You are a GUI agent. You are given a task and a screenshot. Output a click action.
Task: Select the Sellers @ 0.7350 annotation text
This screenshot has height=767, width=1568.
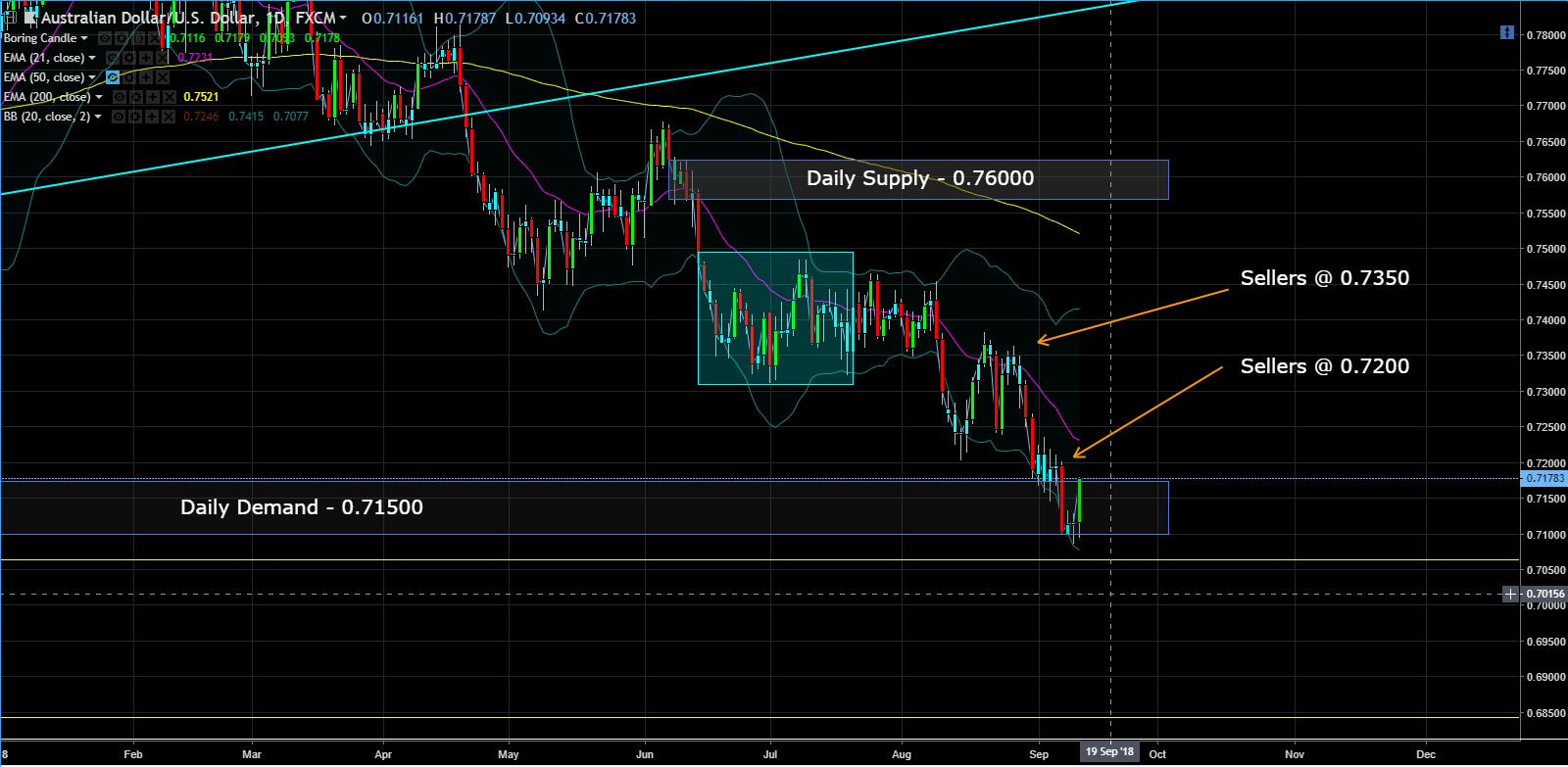1325,278
